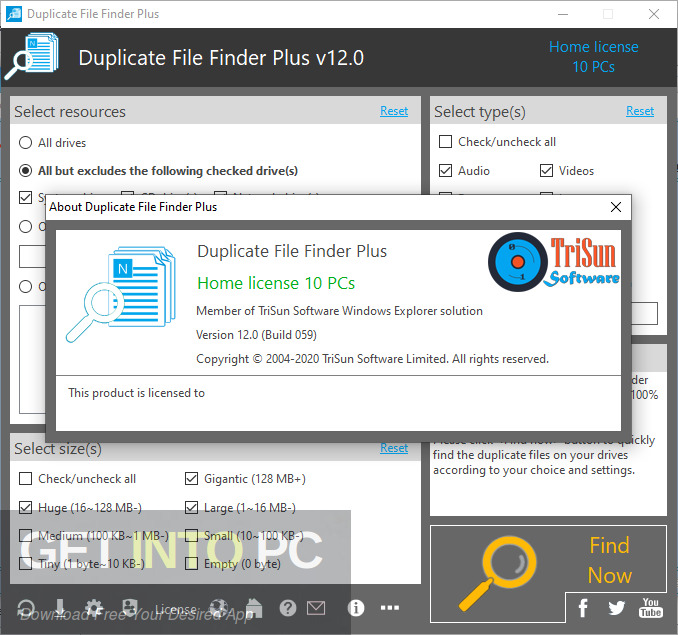The width and height of the screenshot is (678, 635).
Task: Click the License text in bottom toolbar
Action: [x=176, y=609]
